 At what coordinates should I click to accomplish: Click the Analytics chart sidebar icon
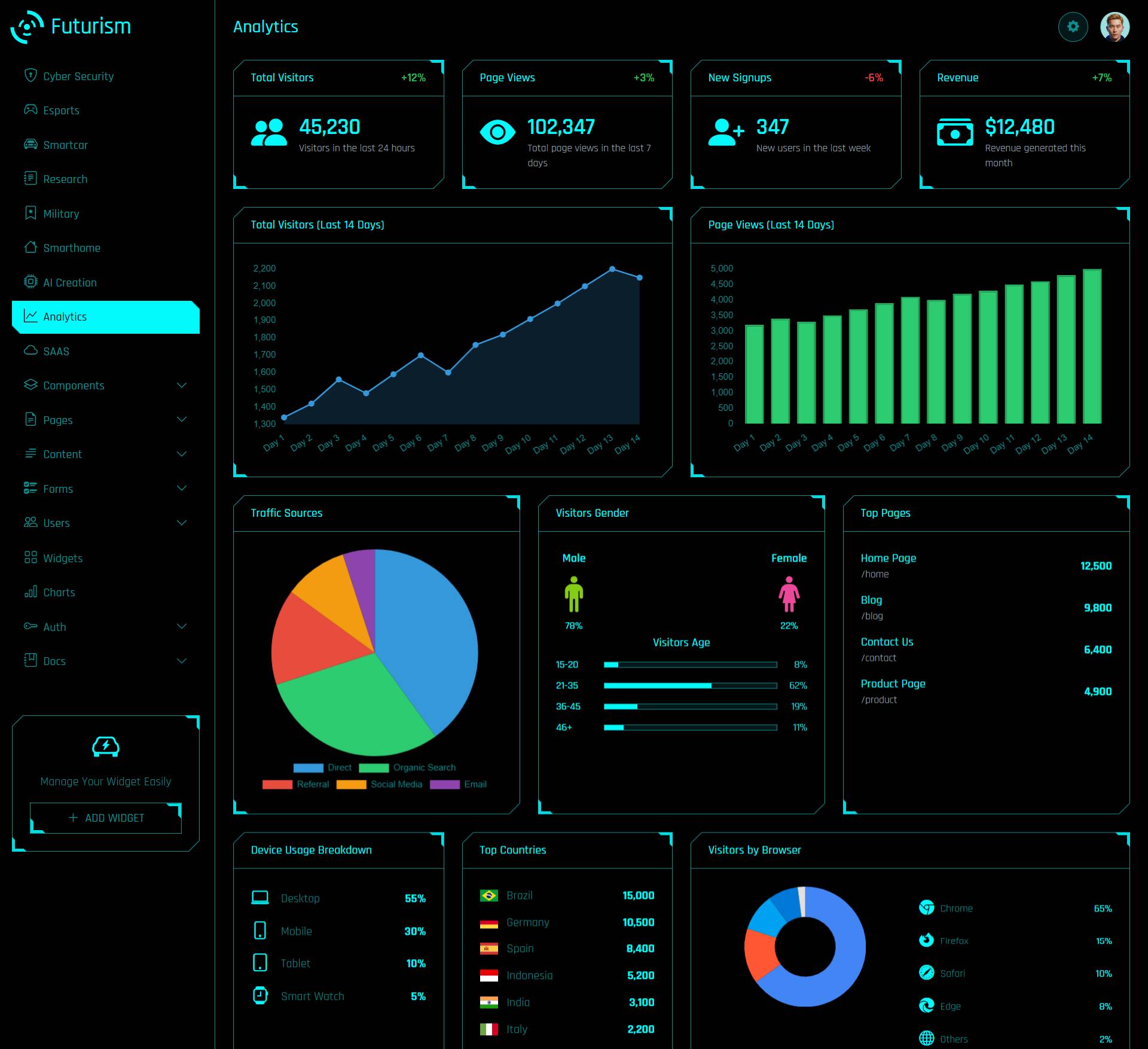[x=28, y=316]
